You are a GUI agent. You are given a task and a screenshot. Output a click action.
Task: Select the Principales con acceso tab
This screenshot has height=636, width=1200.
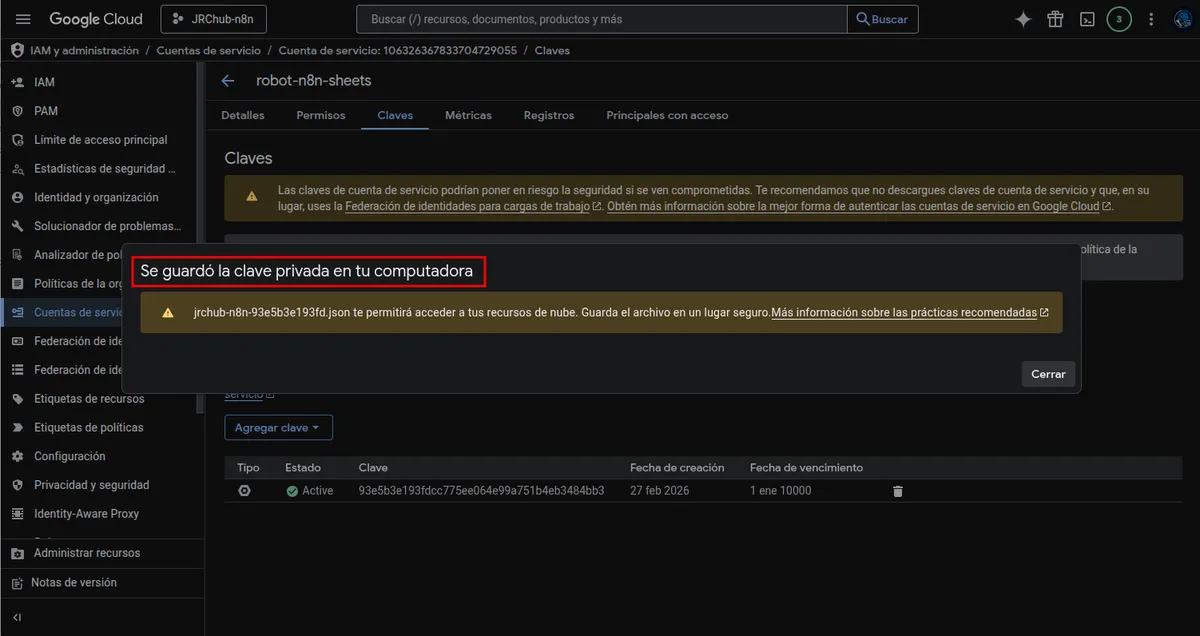click(x=667, y=115)
